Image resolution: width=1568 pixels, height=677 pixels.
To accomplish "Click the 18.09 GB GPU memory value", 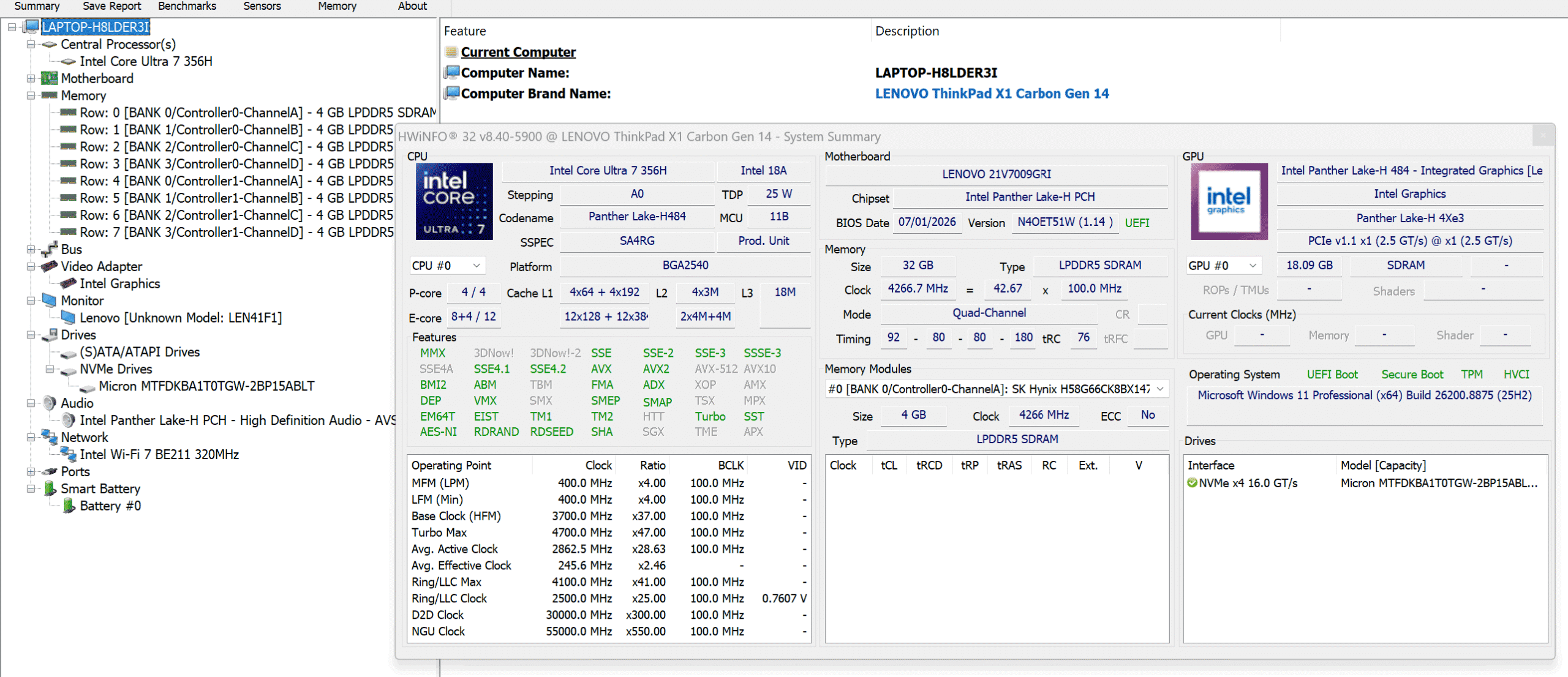I will point(1310,266).
